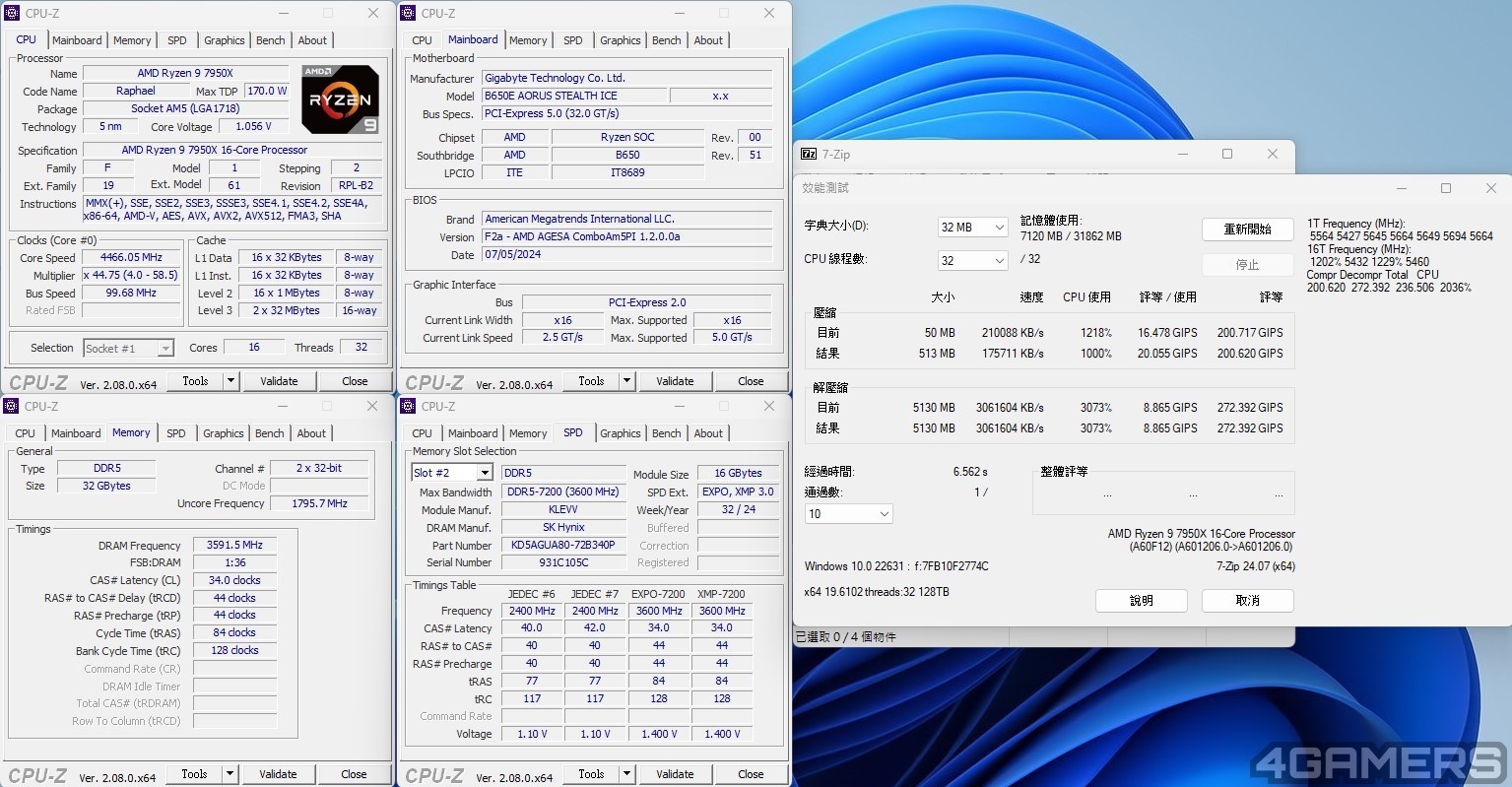The width and height of the screenshot is (1512, 787).
Task: Click the AMD Ryzen 9 7950X name field
Action: [x=185, y=73]
